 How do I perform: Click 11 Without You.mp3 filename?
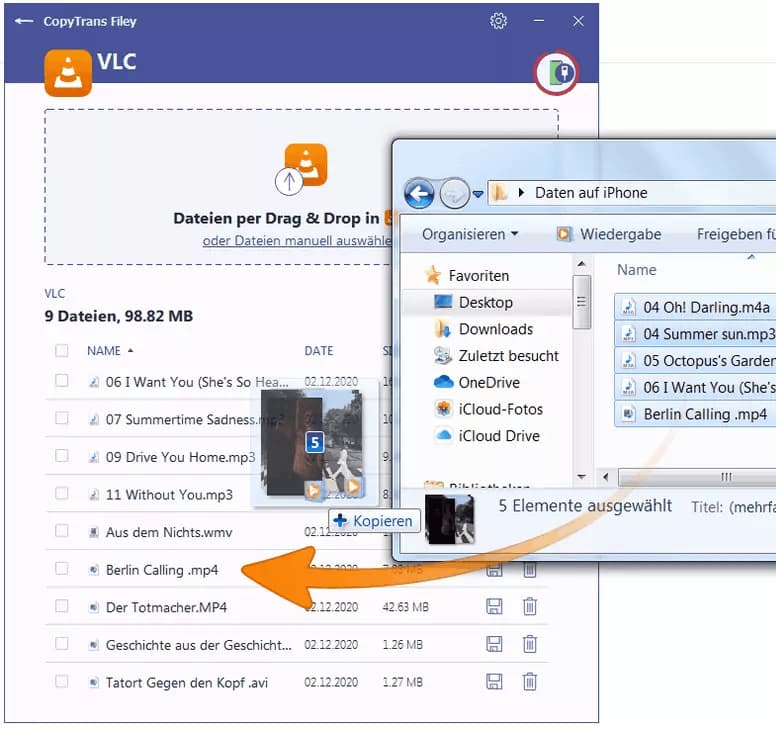(x=169, y=494)
